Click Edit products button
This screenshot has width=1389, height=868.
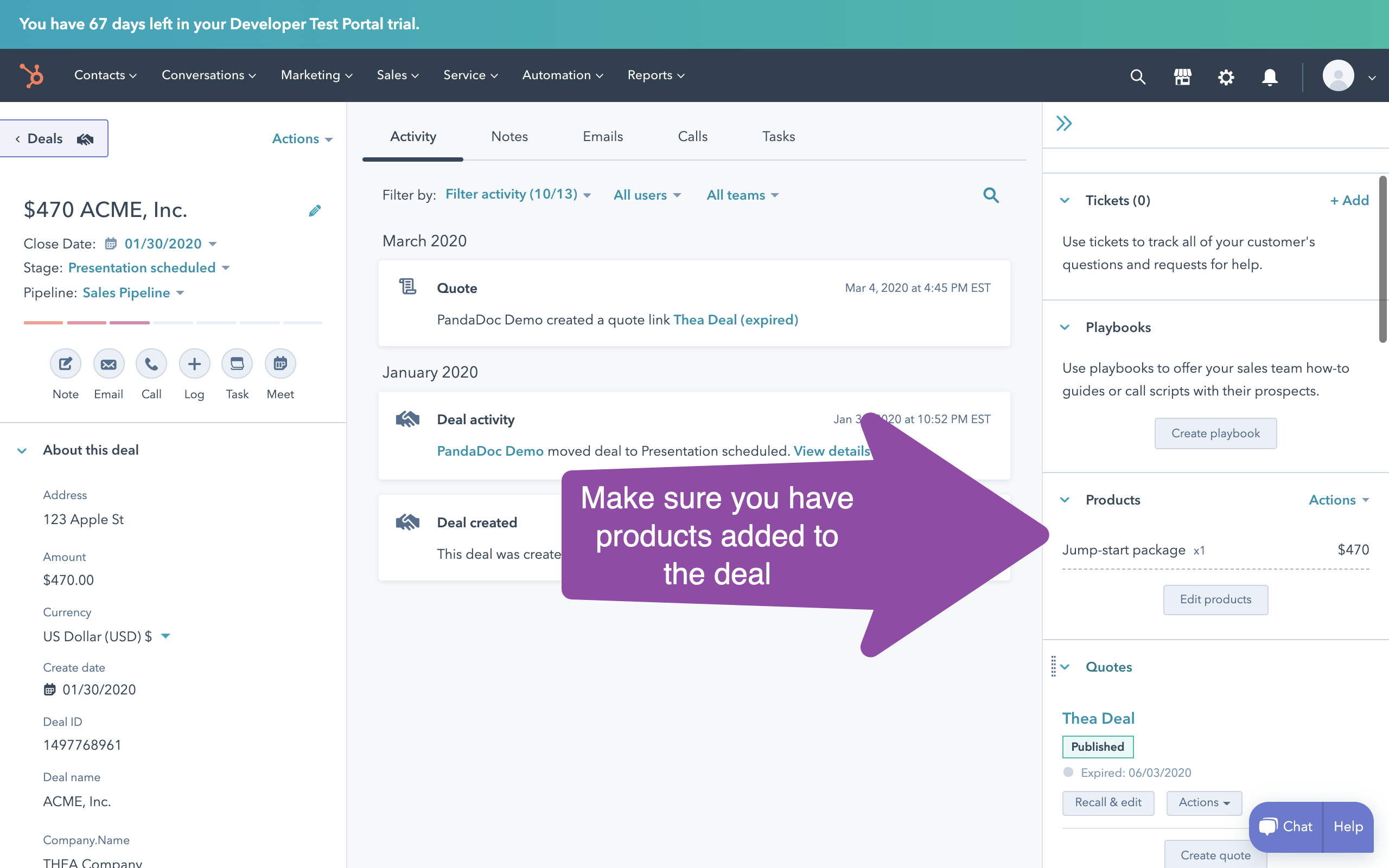[1215, 599]
